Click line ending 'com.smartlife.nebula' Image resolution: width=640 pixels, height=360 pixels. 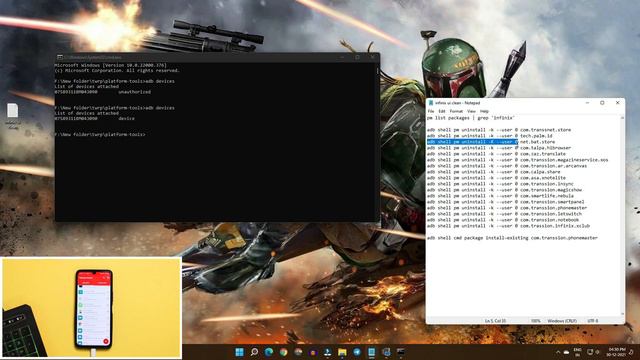[x=500, y=196]
